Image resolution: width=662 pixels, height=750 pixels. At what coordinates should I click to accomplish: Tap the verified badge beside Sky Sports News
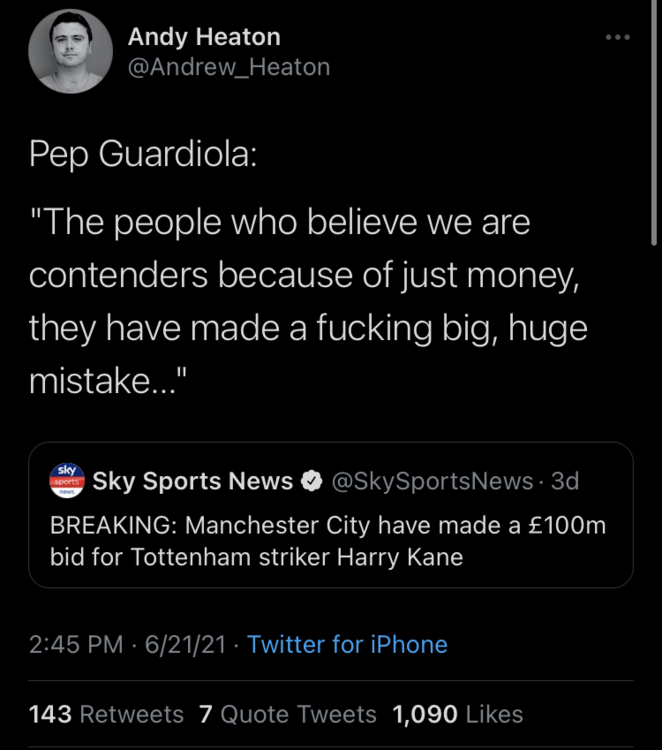click(x=310, y=481)
